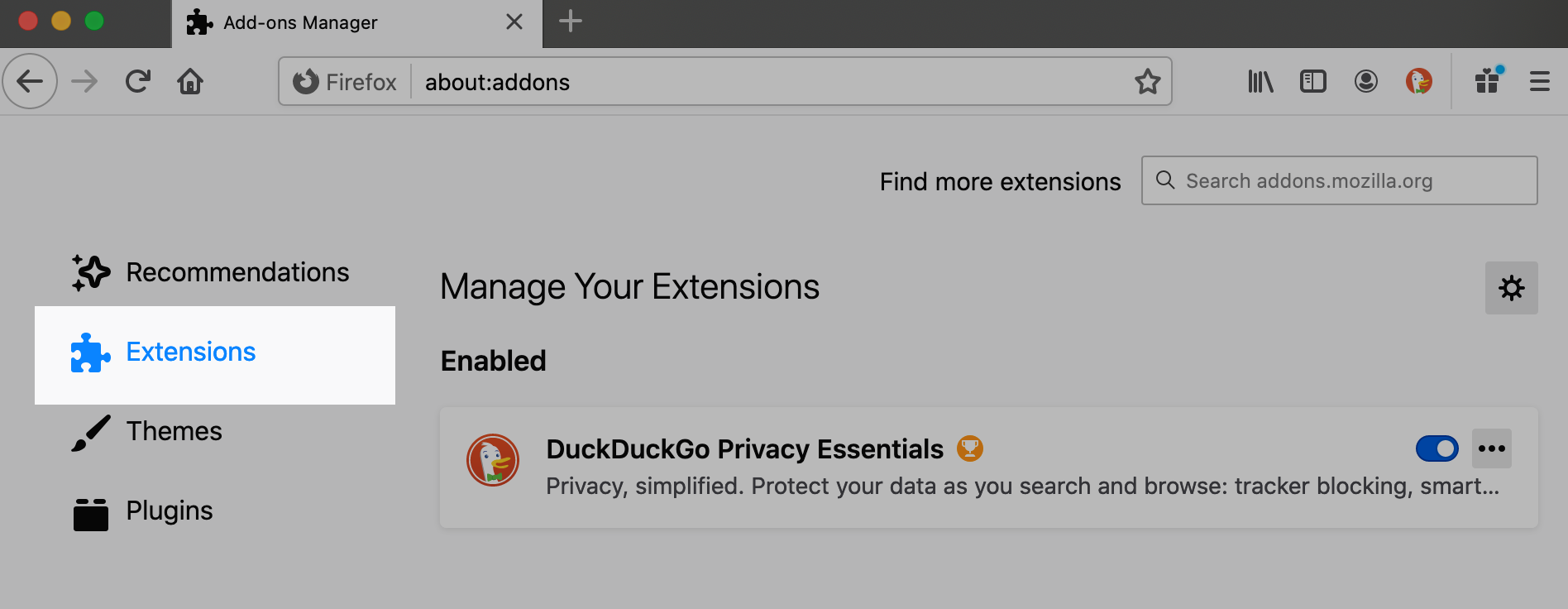
Task: Show the sidebars panel
Action: tap(1312, 81)
